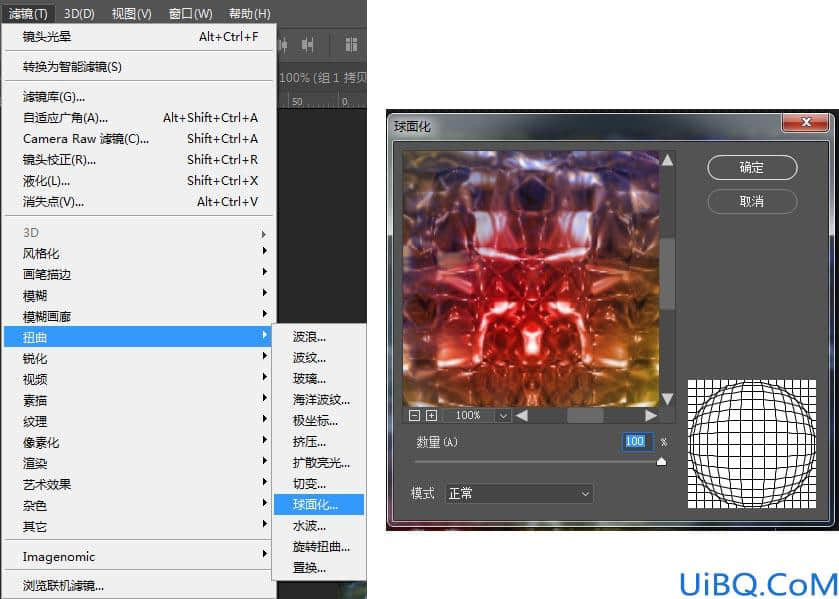The width and height of the screenshot is (839, 599).
Task: Open the 视图(V) menu
Action: [132, 13]
